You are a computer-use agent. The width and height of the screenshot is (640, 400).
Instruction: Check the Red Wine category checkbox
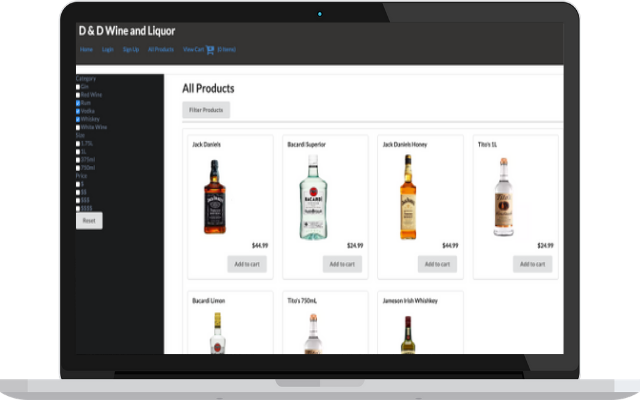pyautogui.click(x=78, y=95)
